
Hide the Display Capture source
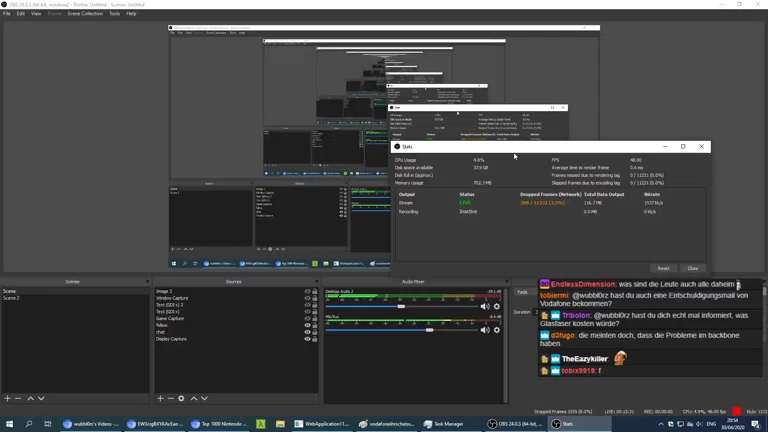coord(307,339)
